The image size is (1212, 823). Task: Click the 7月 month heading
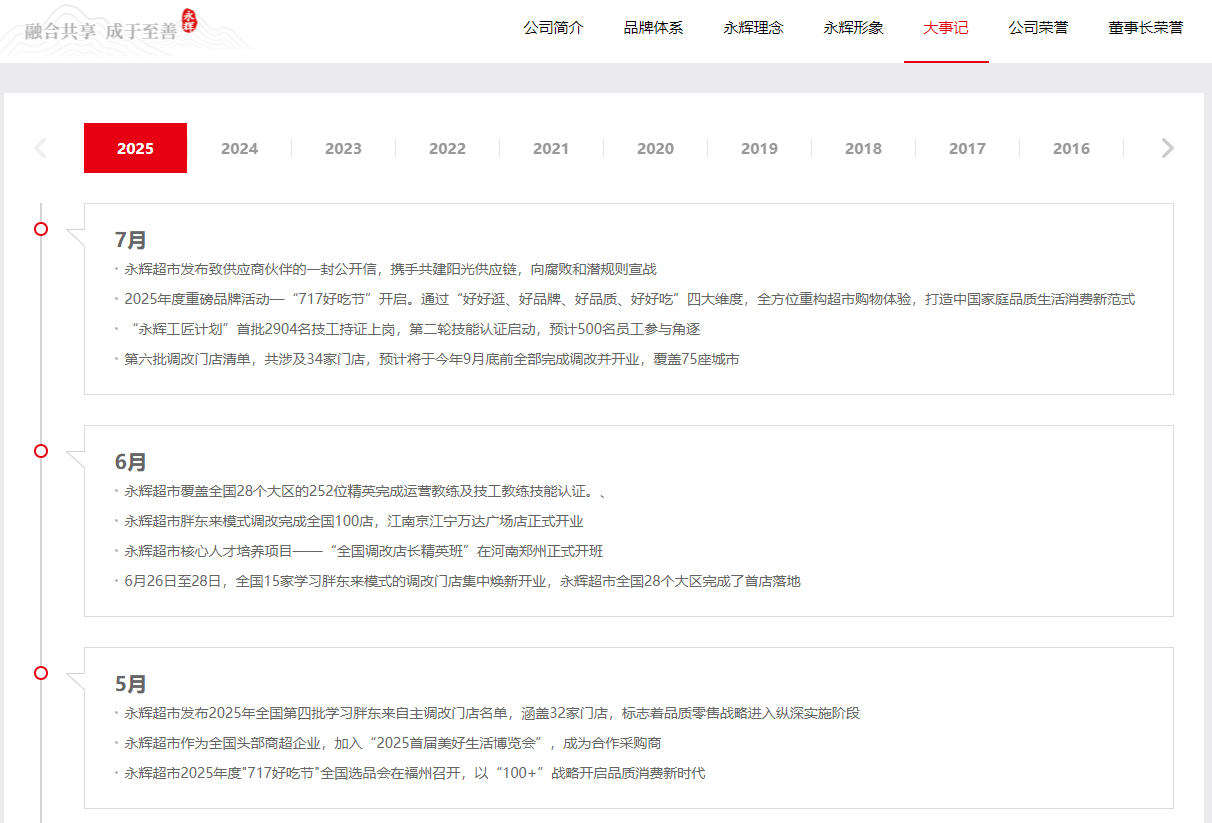(x=131, y=240)
